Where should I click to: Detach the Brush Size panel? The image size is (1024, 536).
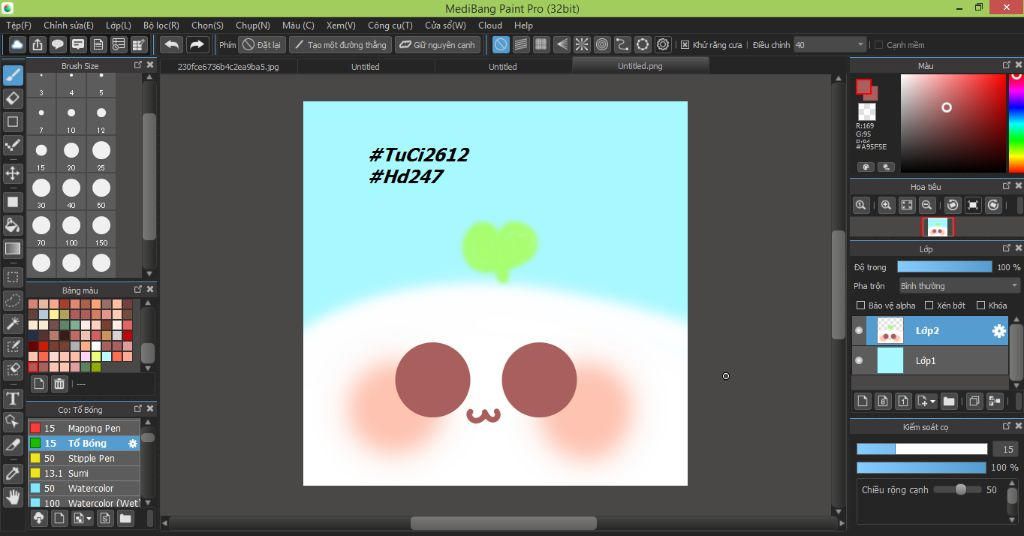(x=138, y=65)
